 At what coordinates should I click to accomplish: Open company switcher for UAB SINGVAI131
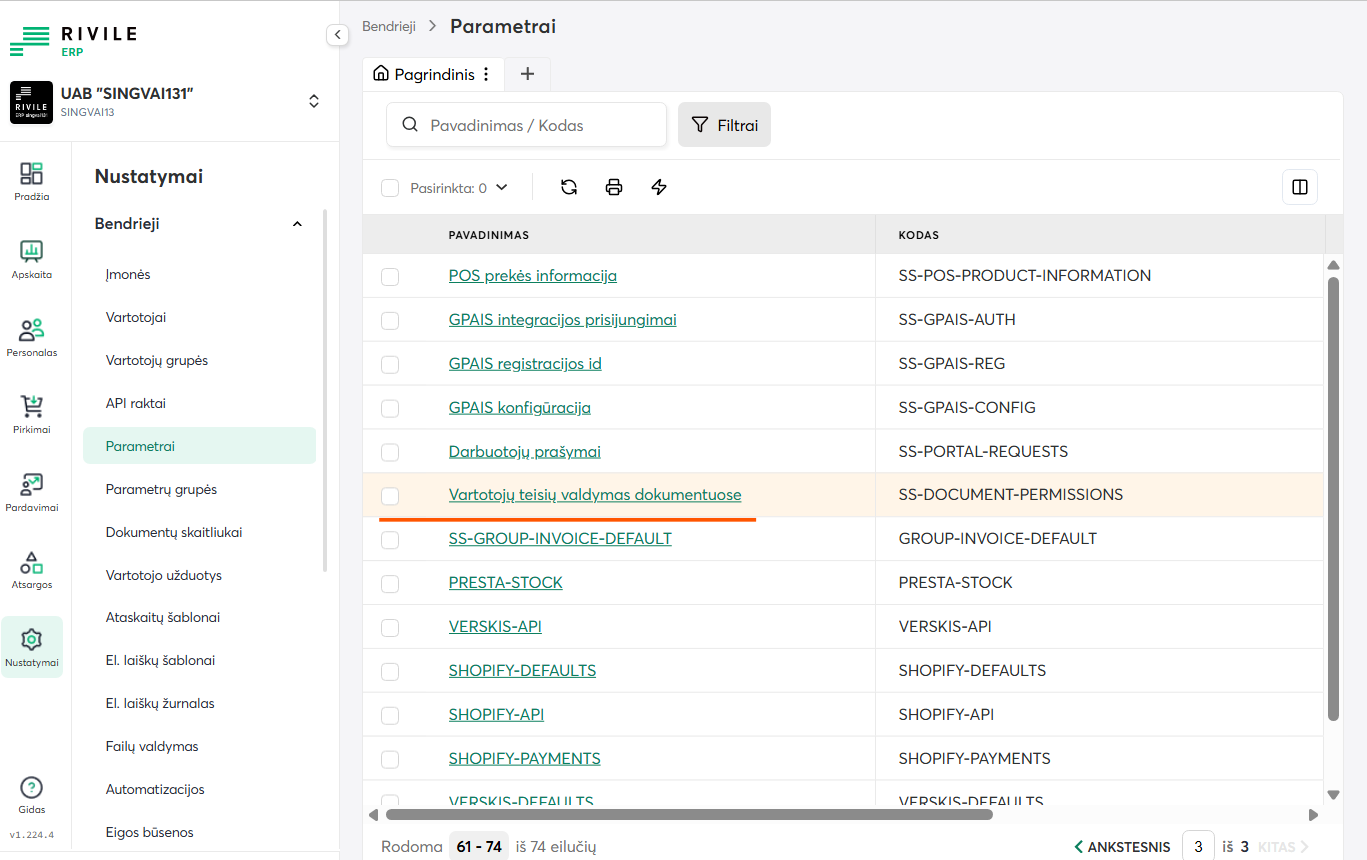click(314, 101)
